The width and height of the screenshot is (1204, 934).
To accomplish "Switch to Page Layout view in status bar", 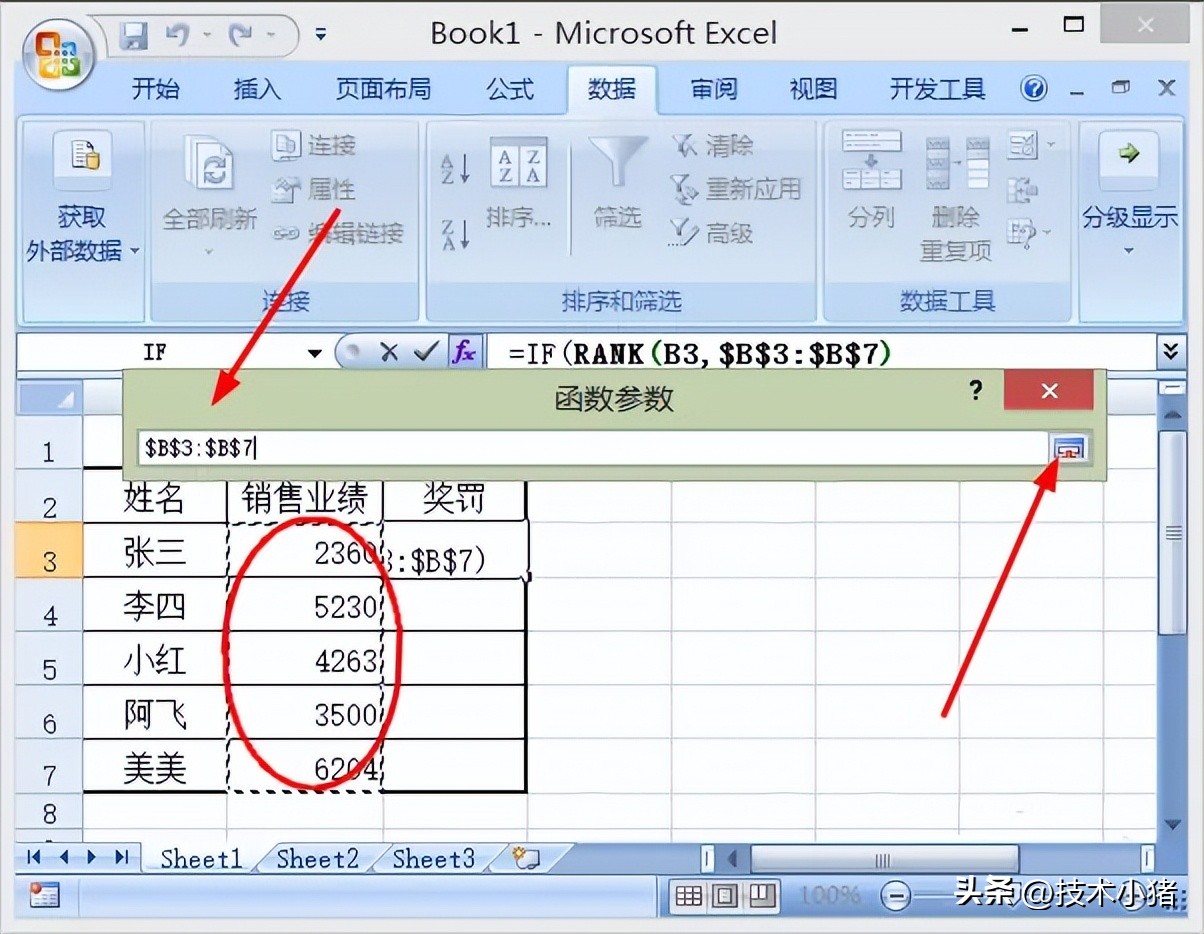I will click(726, 895).
